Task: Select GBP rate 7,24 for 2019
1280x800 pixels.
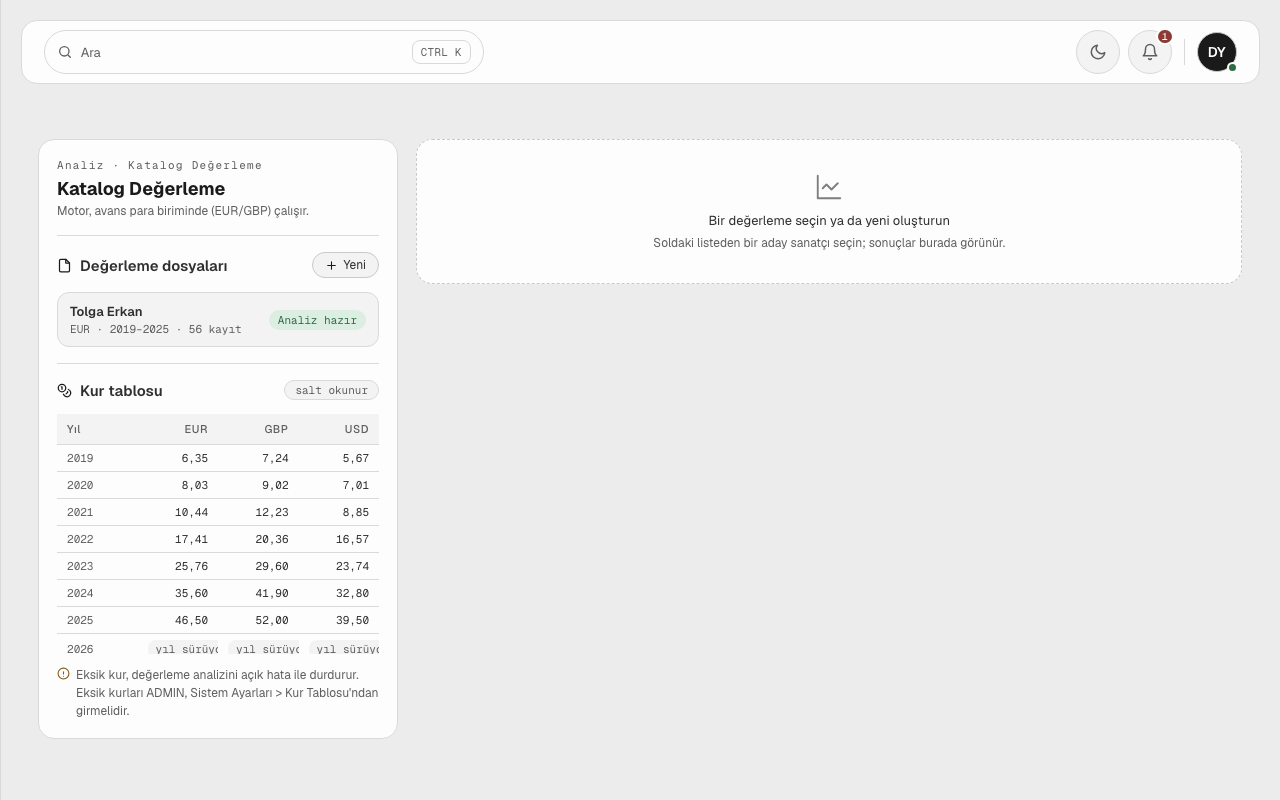Action: [x=275, y=458]
